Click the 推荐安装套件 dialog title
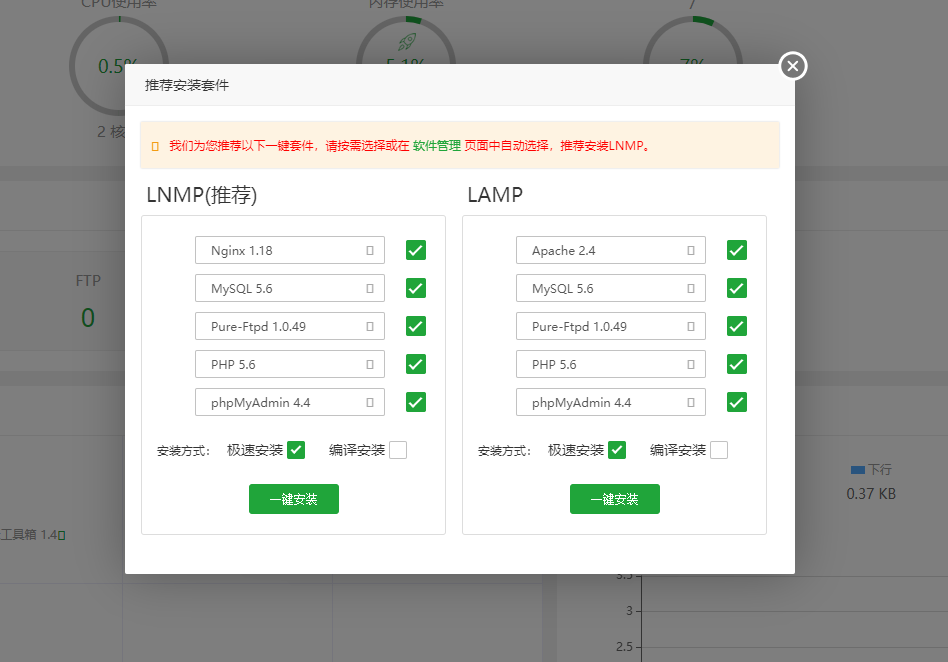 pyautogui.click(x=187, y=85)
